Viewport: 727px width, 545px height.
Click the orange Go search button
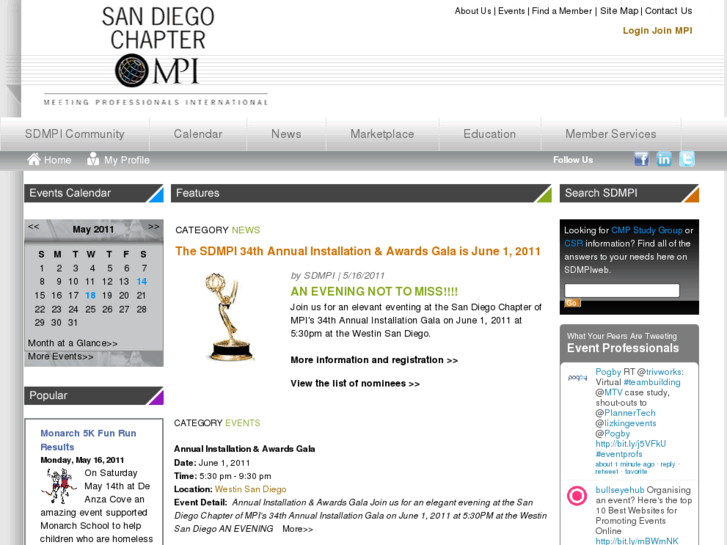pyautogui.click(x=572, y=303)
